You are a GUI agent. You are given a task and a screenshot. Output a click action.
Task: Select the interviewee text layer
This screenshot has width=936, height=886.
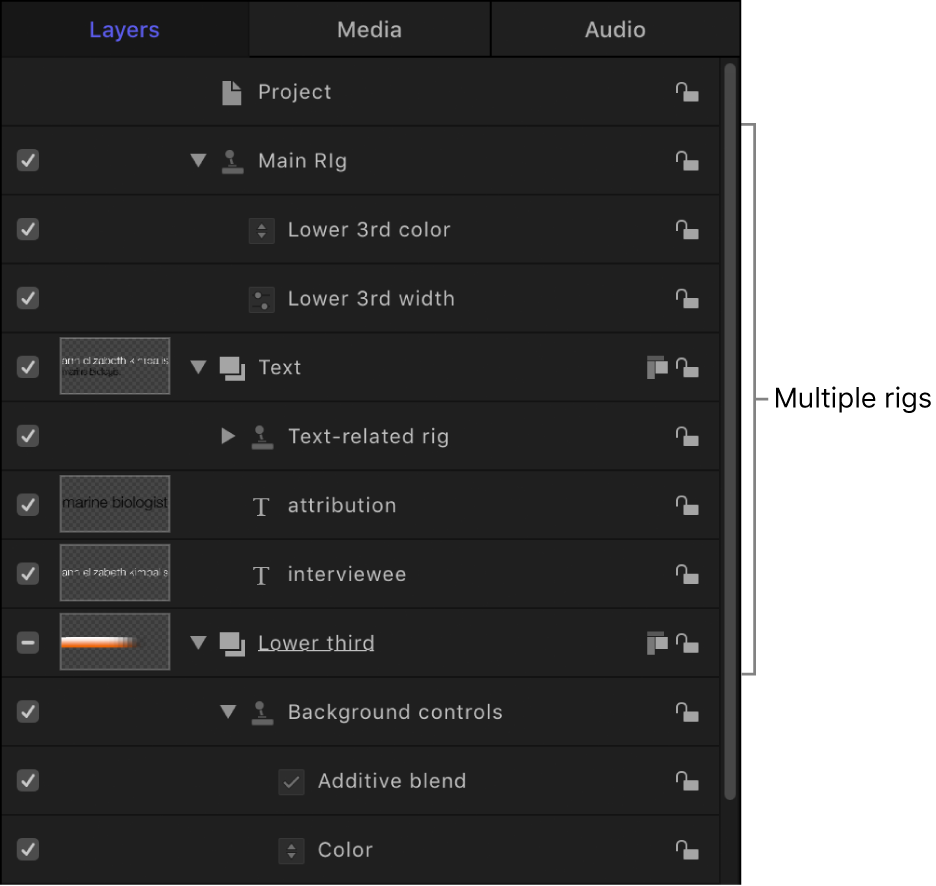click(346, 574)
